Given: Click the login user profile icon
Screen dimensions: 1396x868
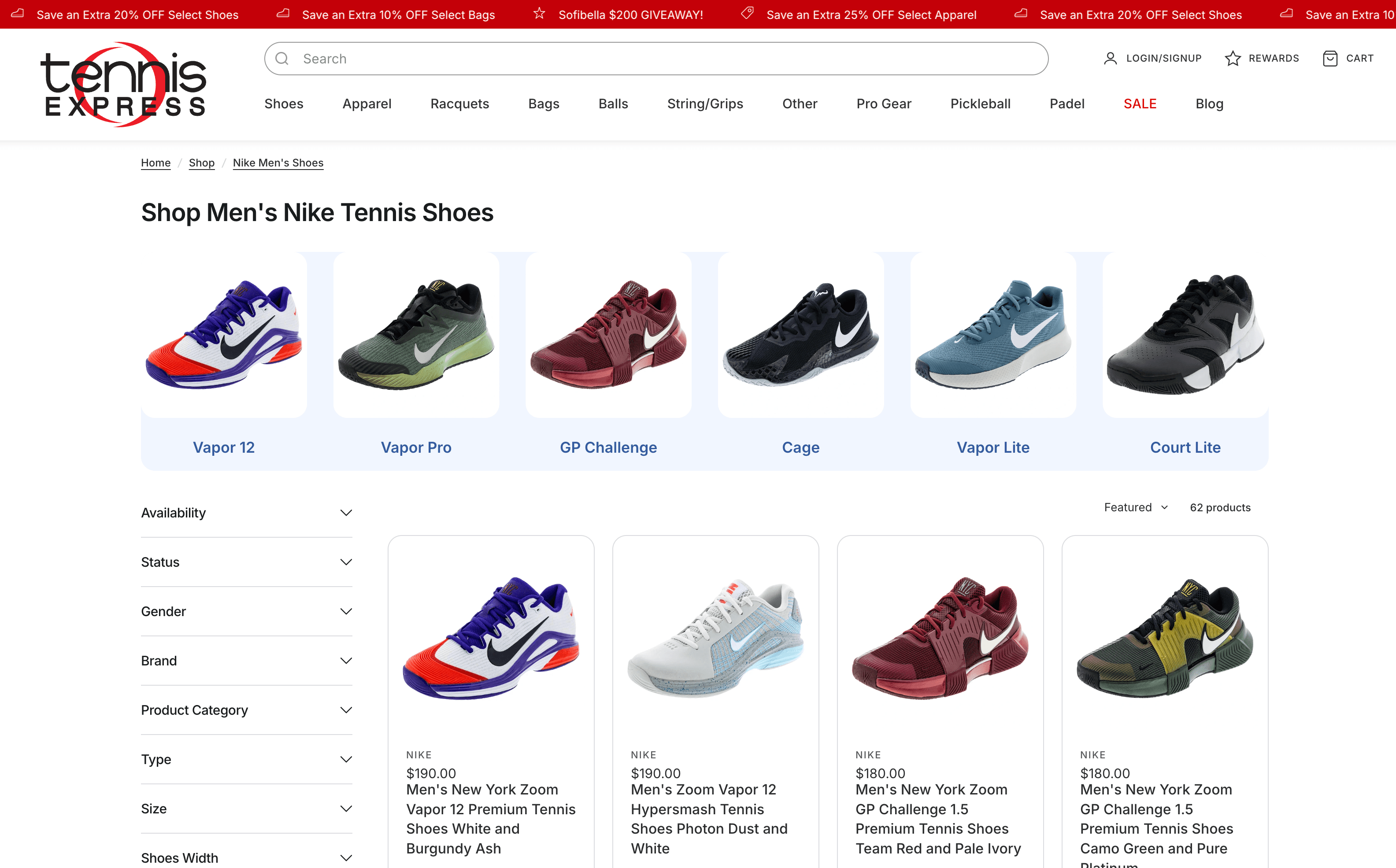Looking at the screenshot, I should [x=1110, y=59].
